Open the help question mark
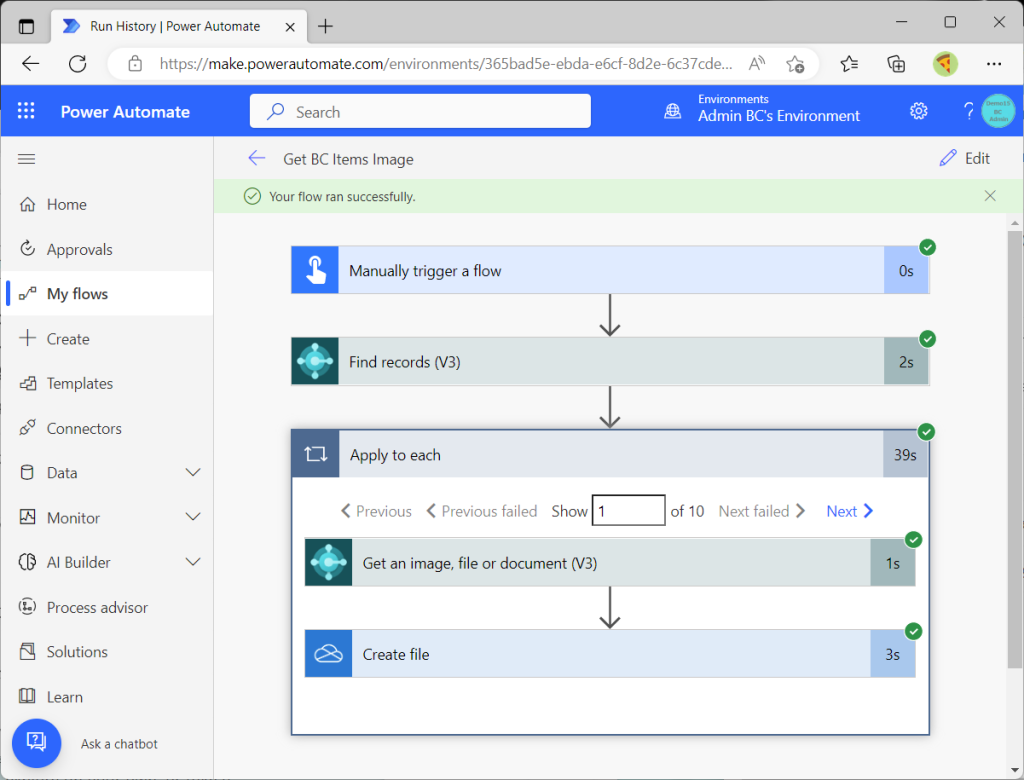The width and height of the screenshot is (1024, 780). coord(968,111)
